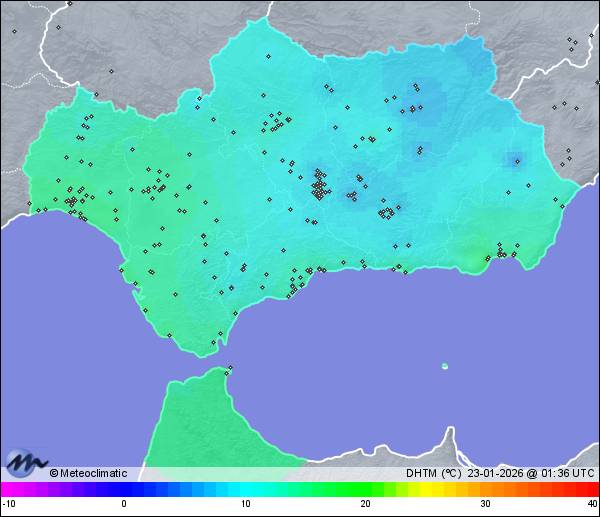Click the dark blue cold spot in eastern Andalusia
The height and width of the screenshot is (517, 600).
tap(516, 159)
